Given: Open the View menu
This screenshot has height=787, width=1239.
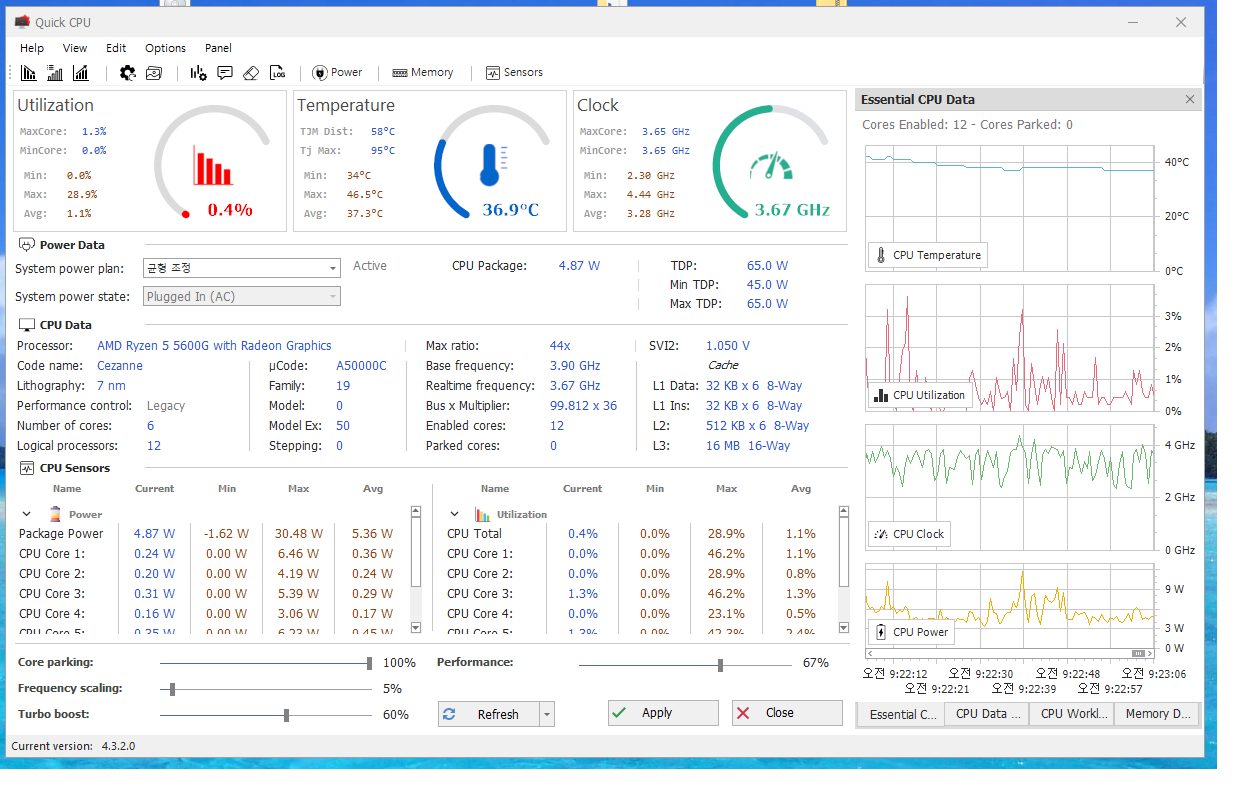Looking at the screenshot, I should [75, 48].
